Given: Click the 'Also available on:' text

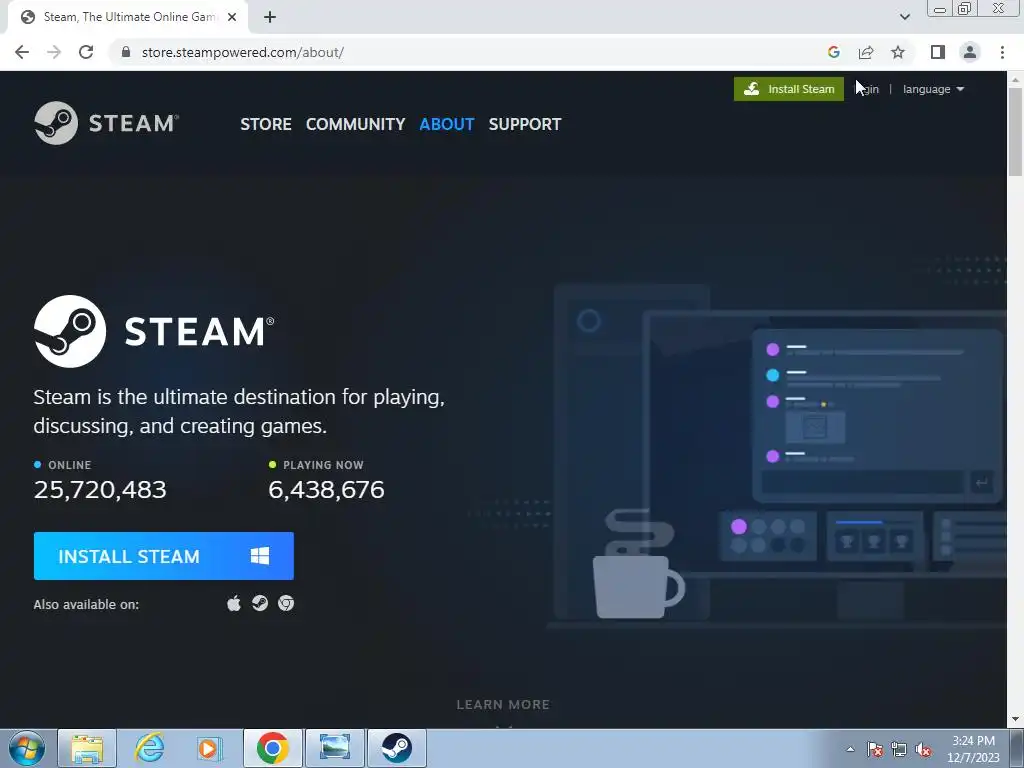Looking at the screenshot, I should coord(86,604).
